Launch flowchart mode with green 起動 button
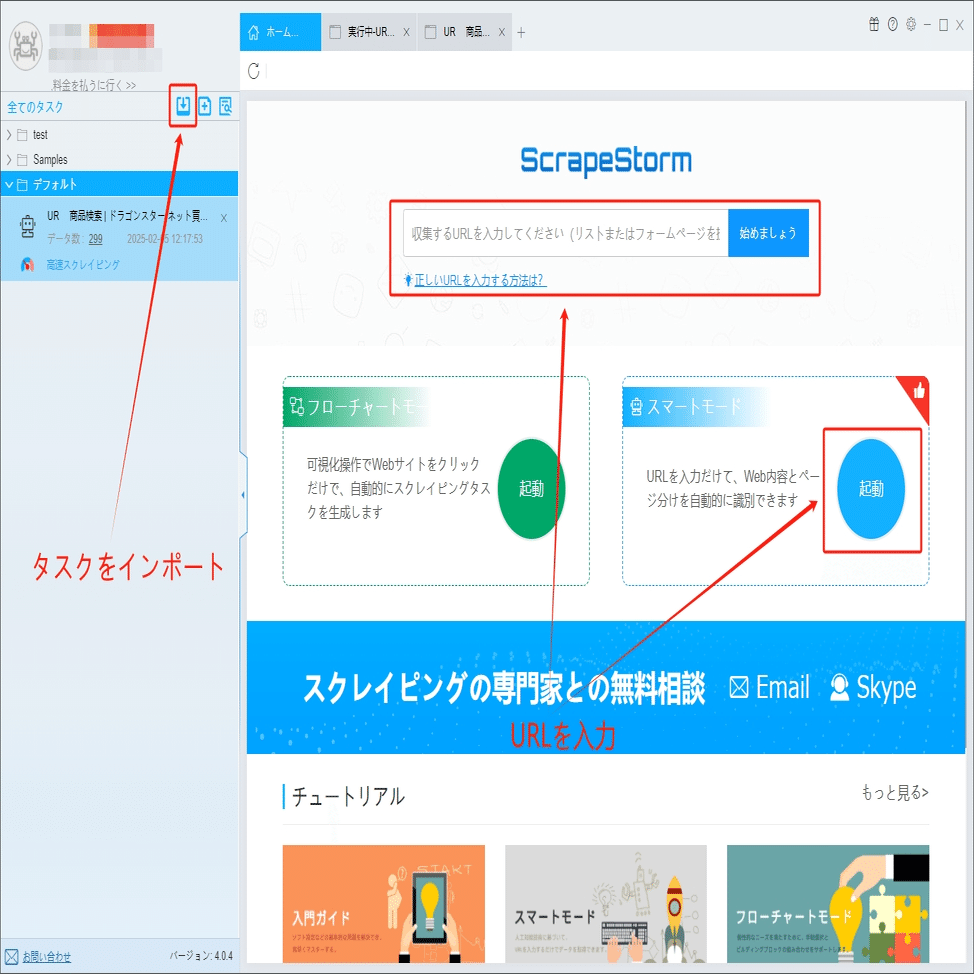 (x=531, y=489)
